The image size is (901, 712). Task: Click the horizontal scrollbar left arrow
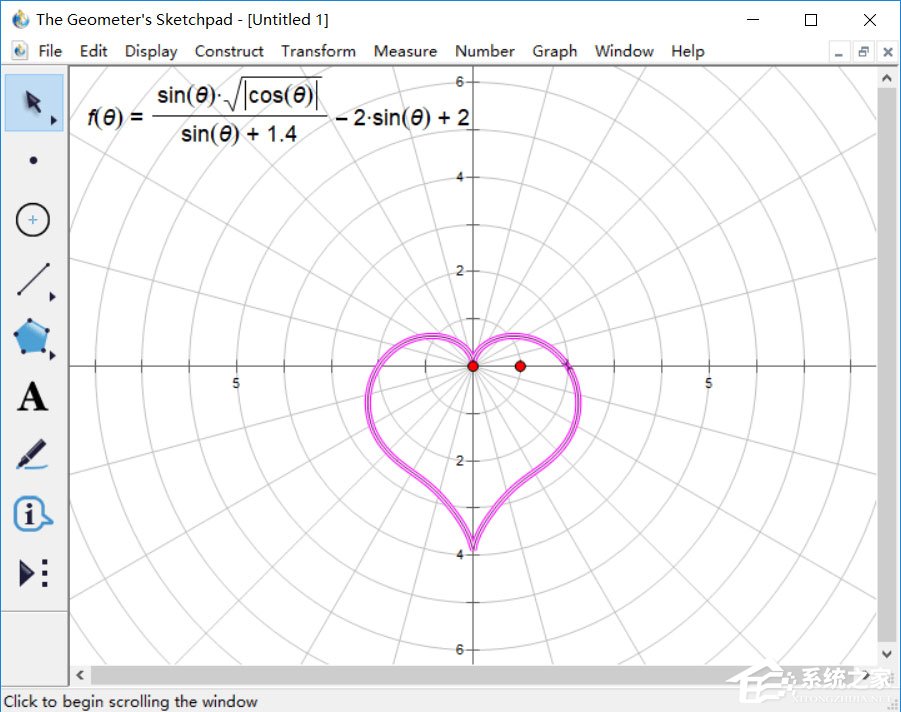point(80,675)
